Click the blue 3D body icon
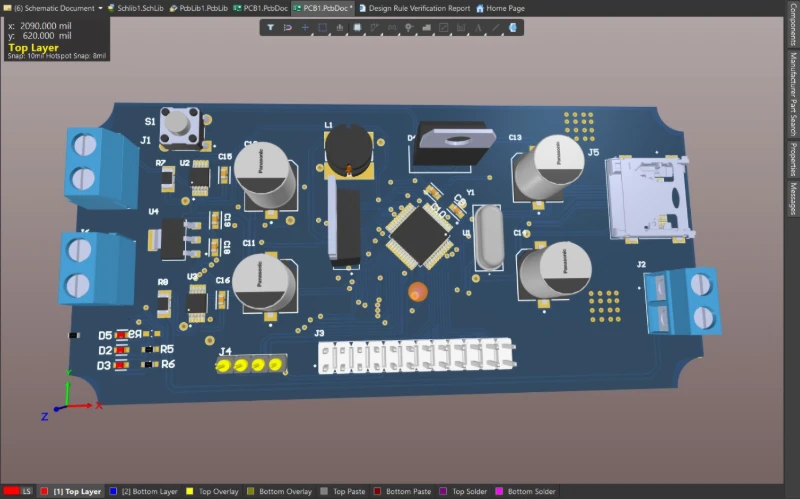The width and height of the screenshot is (800, 499). tap(512, 27)
